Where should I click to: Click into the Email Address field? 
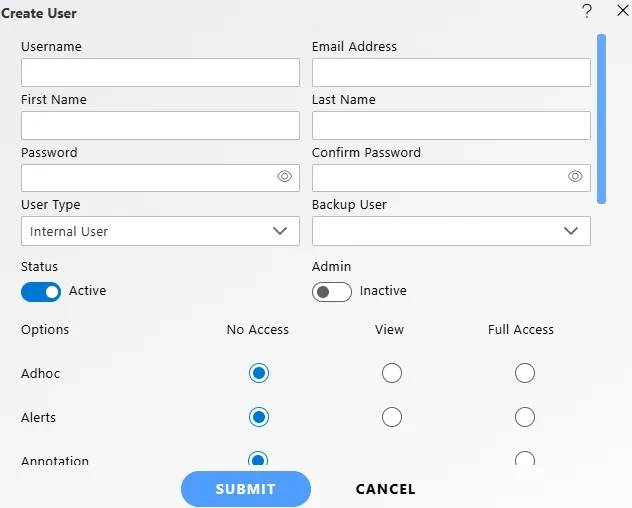tap(451, 72)
